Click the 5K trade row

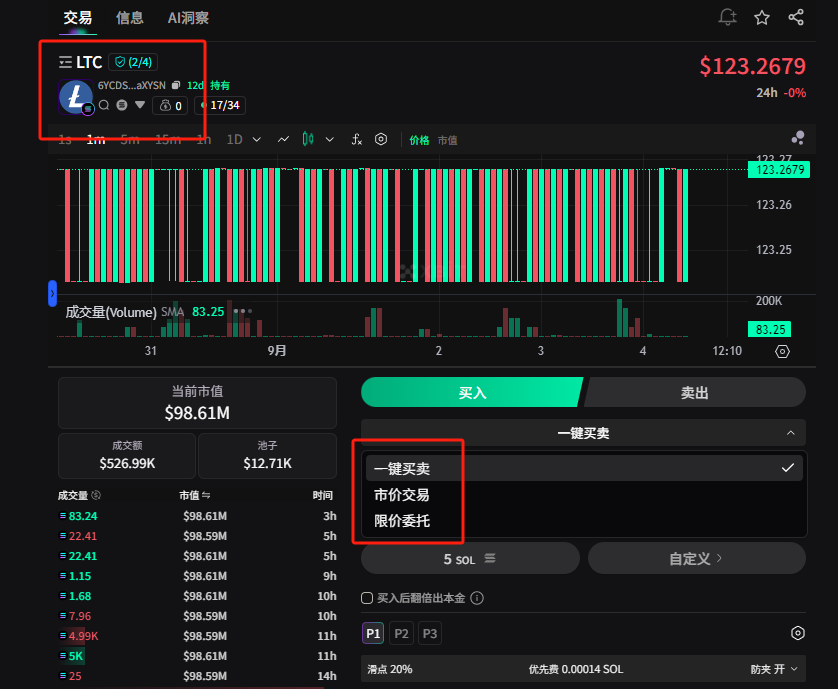pos(197,655)
